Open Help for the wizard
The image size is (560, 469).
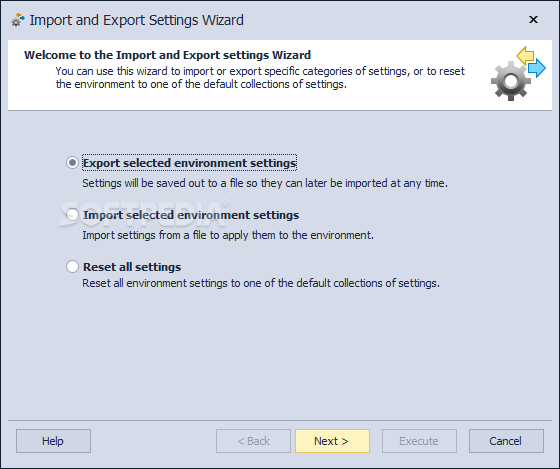click(x=53, y=441)
